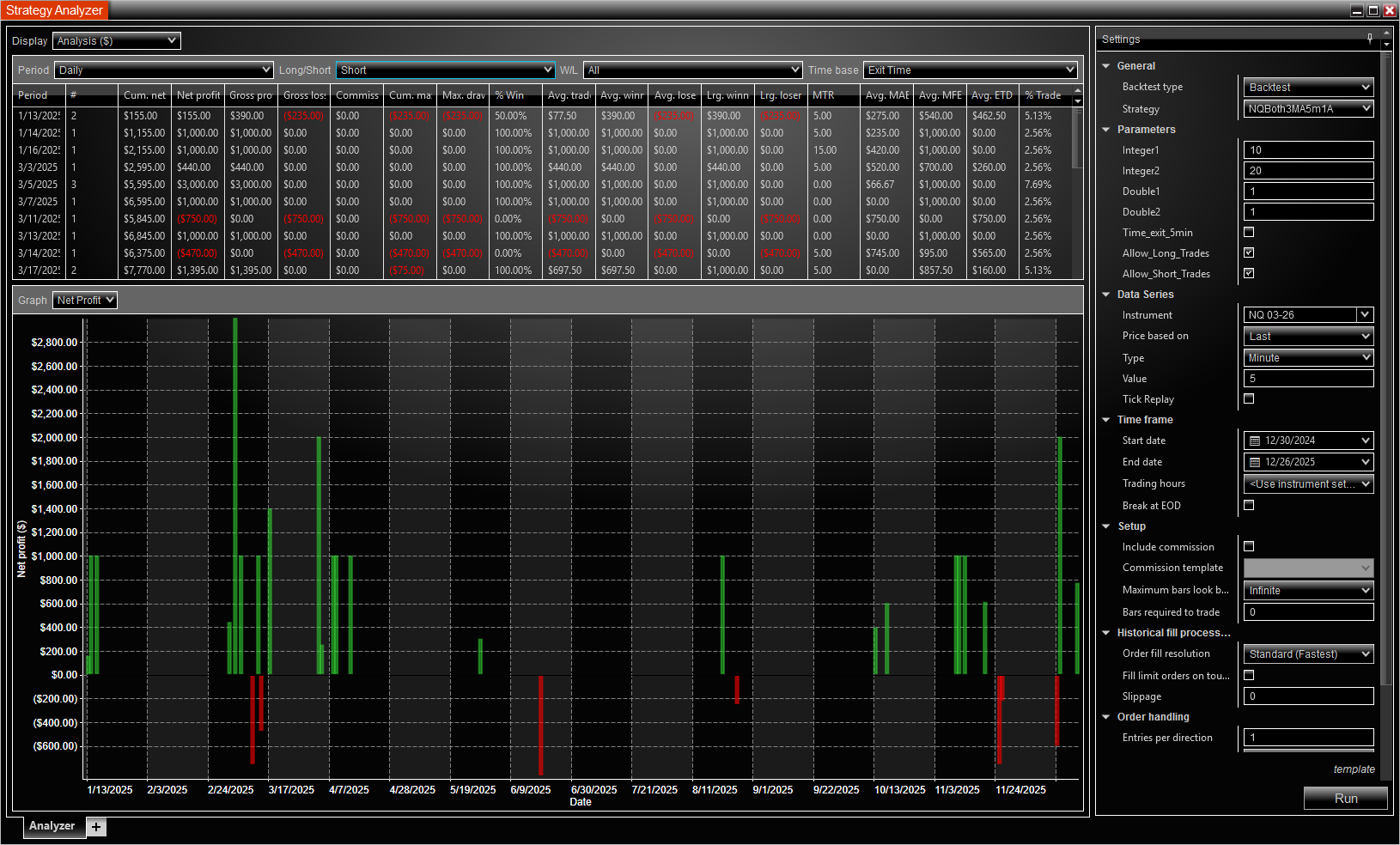
Task: Click the calendar icon beside Start date
Action: 1255,441
